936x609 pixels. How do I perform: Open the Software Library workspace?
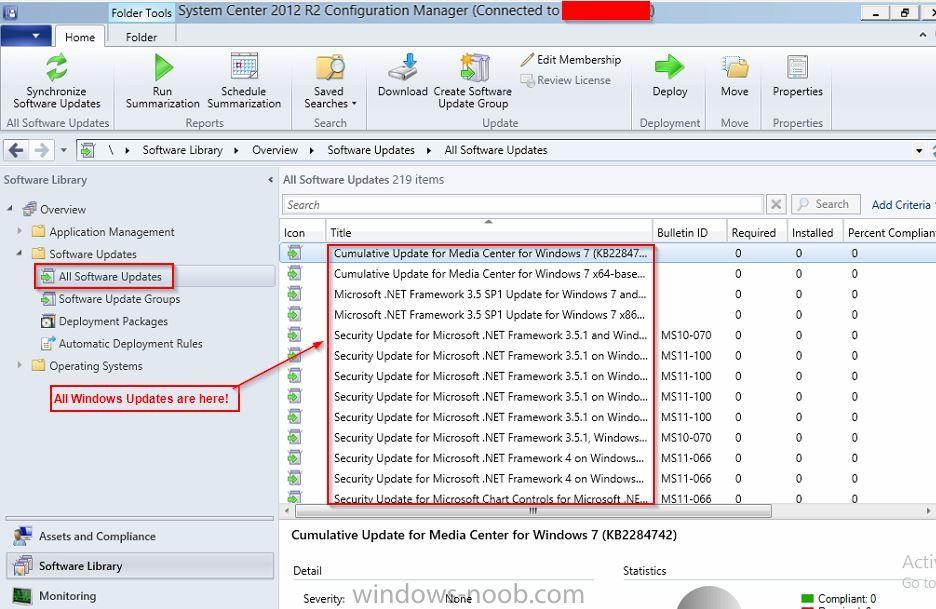tap(140, 566)
